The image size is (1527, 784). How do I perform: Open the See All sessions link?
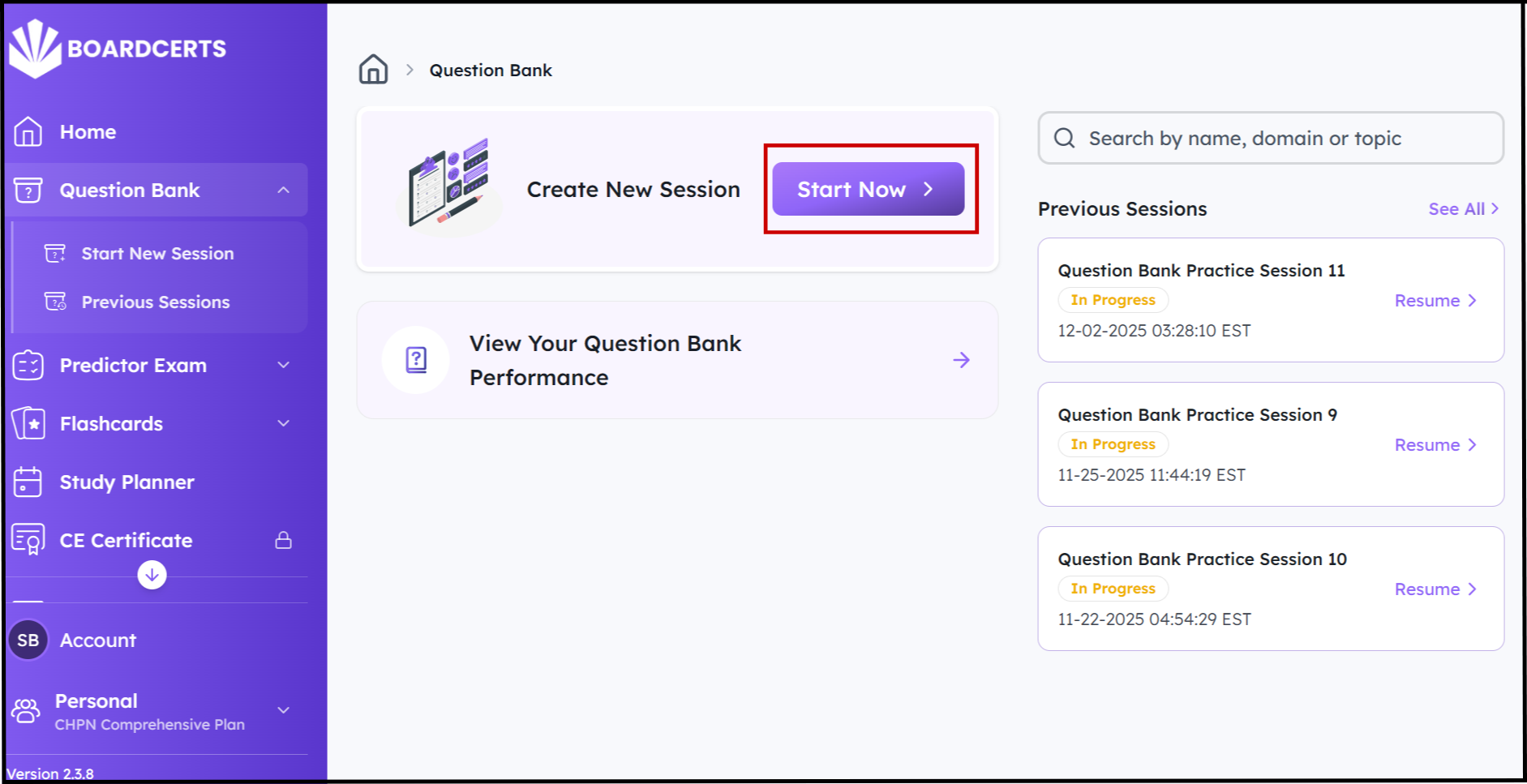pos(1463,209)
